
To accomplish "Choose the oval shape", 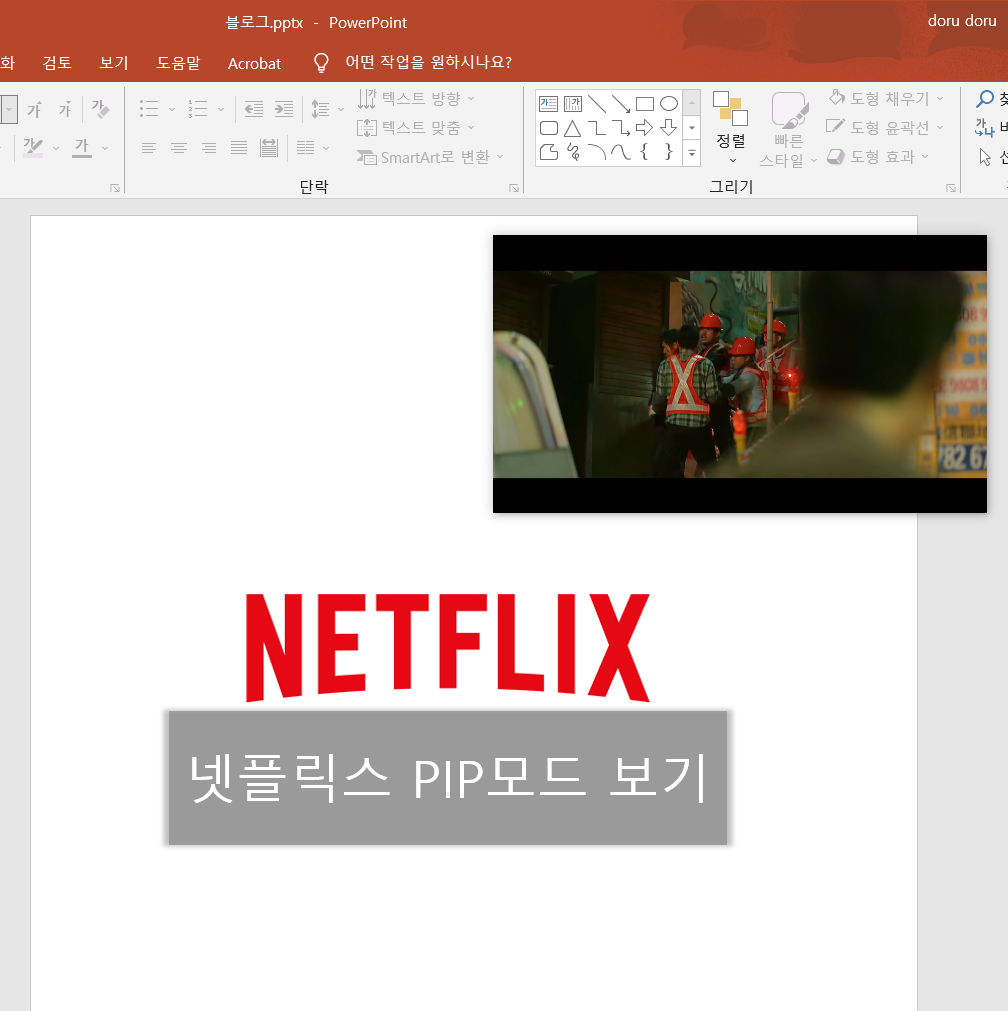I will (669, 103).
